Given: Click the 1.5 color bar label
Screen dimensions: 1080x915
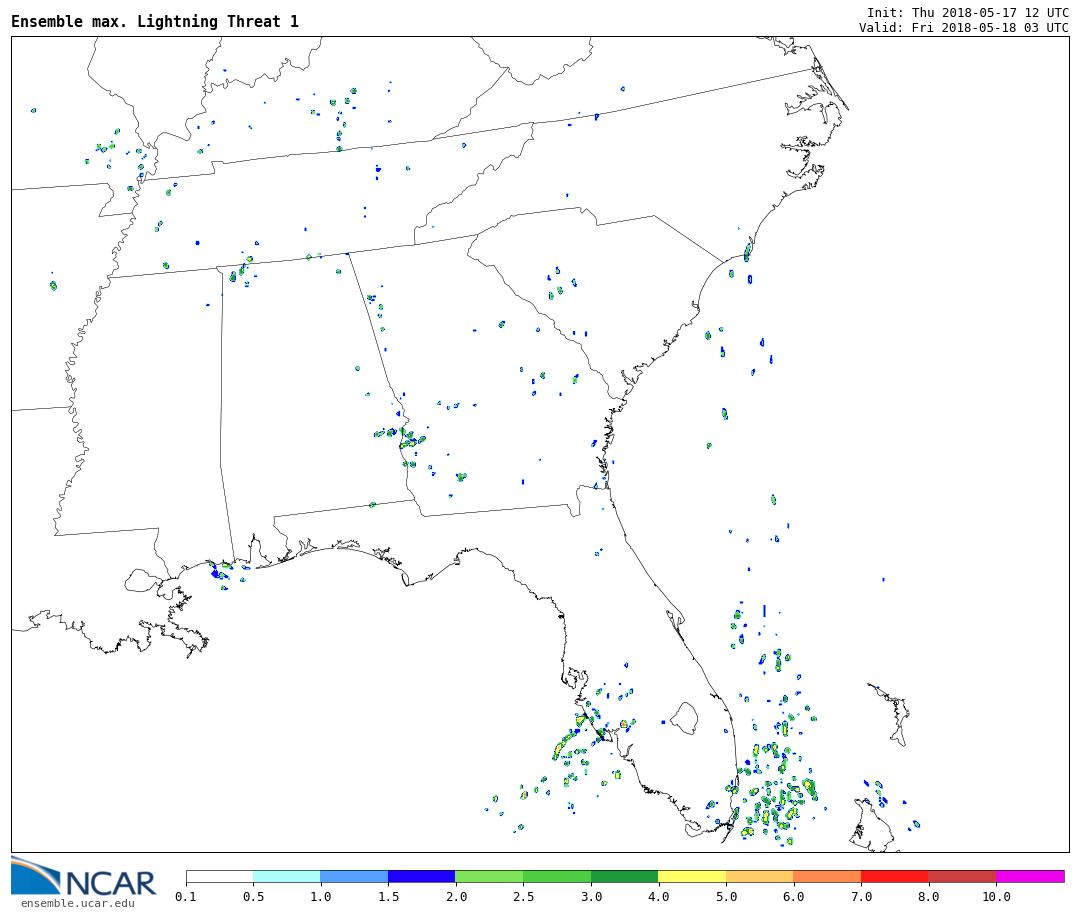Looking at the screenshot, I should click(388, 896).
